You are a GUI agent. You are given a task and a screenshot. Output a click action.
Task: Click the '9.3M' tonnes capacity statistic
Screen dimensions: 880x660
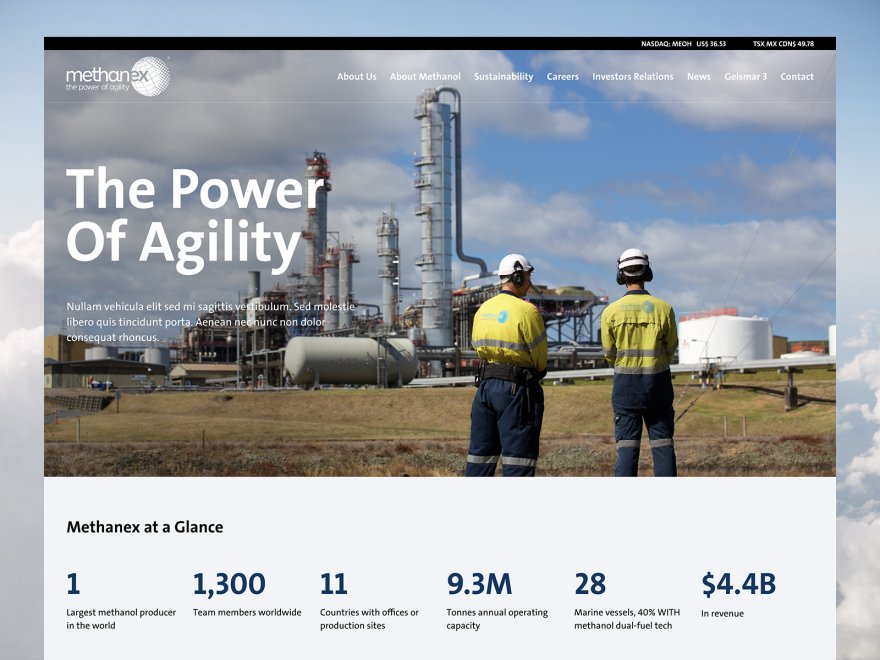479,584
